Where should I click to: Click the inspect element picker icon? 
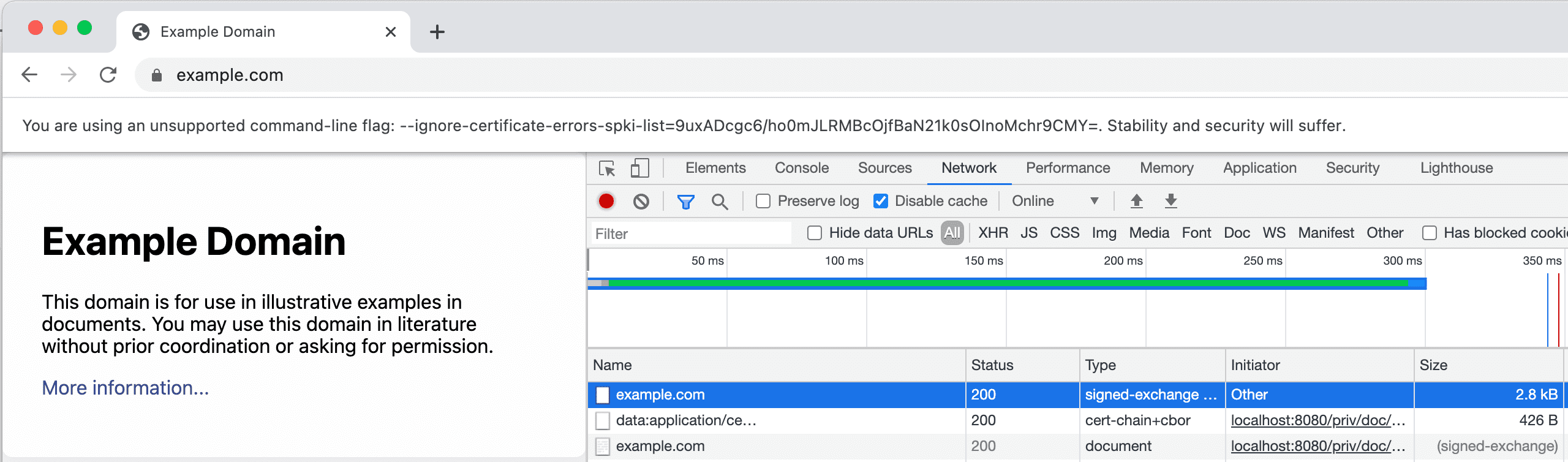[x=607, y=168]
